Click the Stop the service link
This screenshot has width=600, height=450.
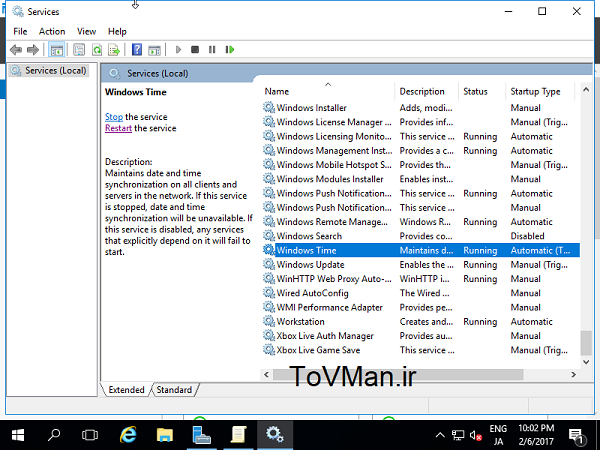[114, 117]
